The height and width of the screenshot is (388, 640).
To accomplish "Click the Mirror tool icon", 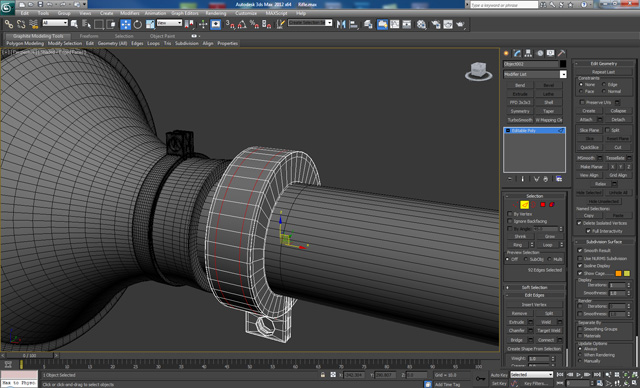I will click(x=341, y=24).
